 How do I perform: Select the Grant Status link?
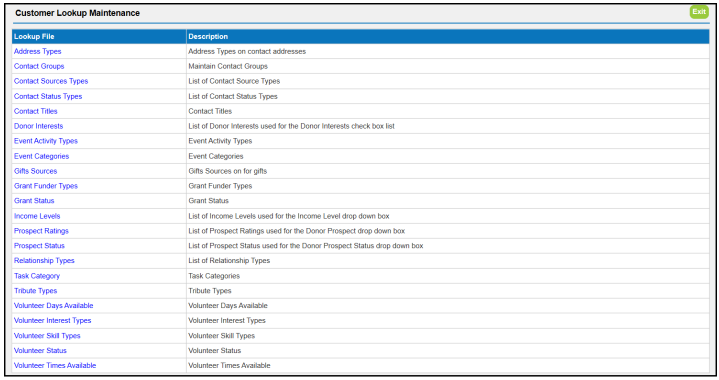pos(34,201)
